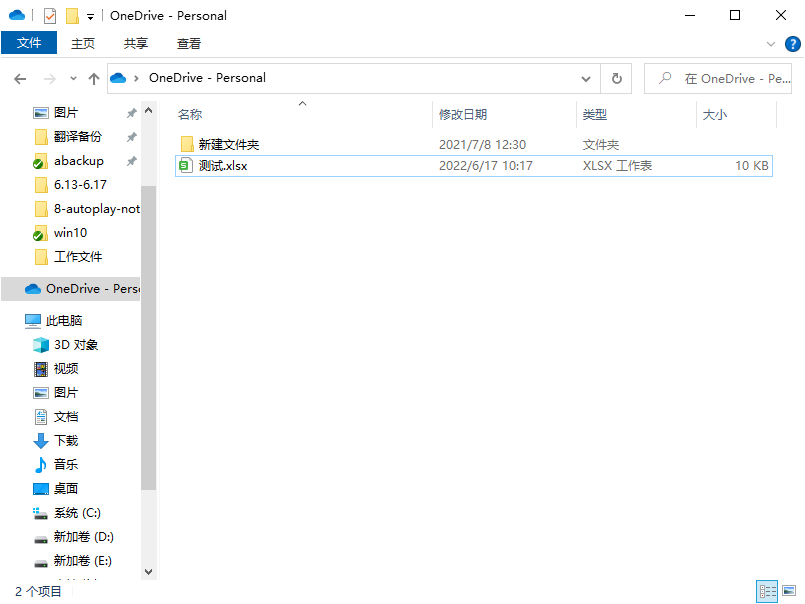Switch to large icons view layout
This screenshot has height=604, width=805.
coord(789,591)
